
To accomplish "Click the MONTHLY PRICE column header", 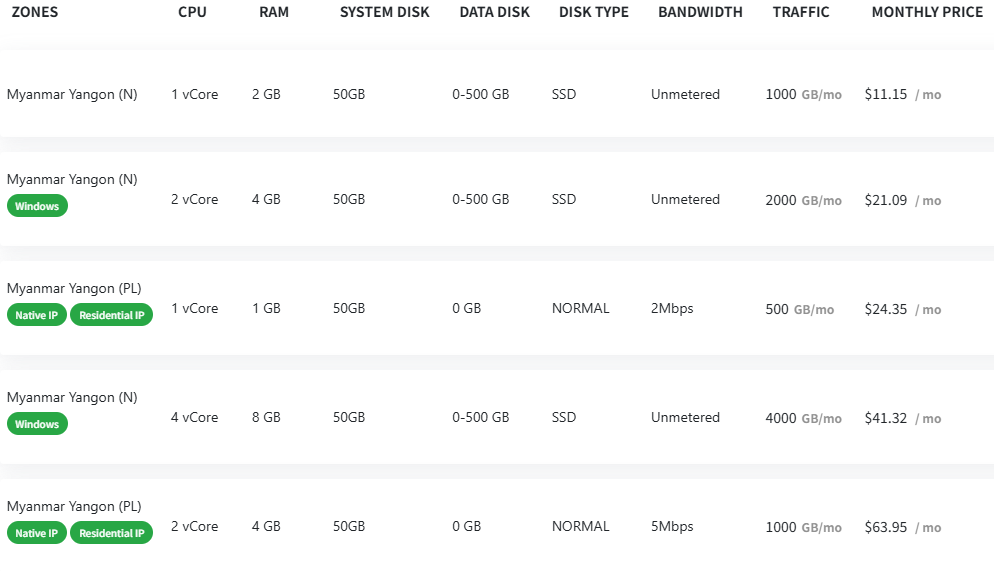I will pyautogui.click(x=927, y=13).
